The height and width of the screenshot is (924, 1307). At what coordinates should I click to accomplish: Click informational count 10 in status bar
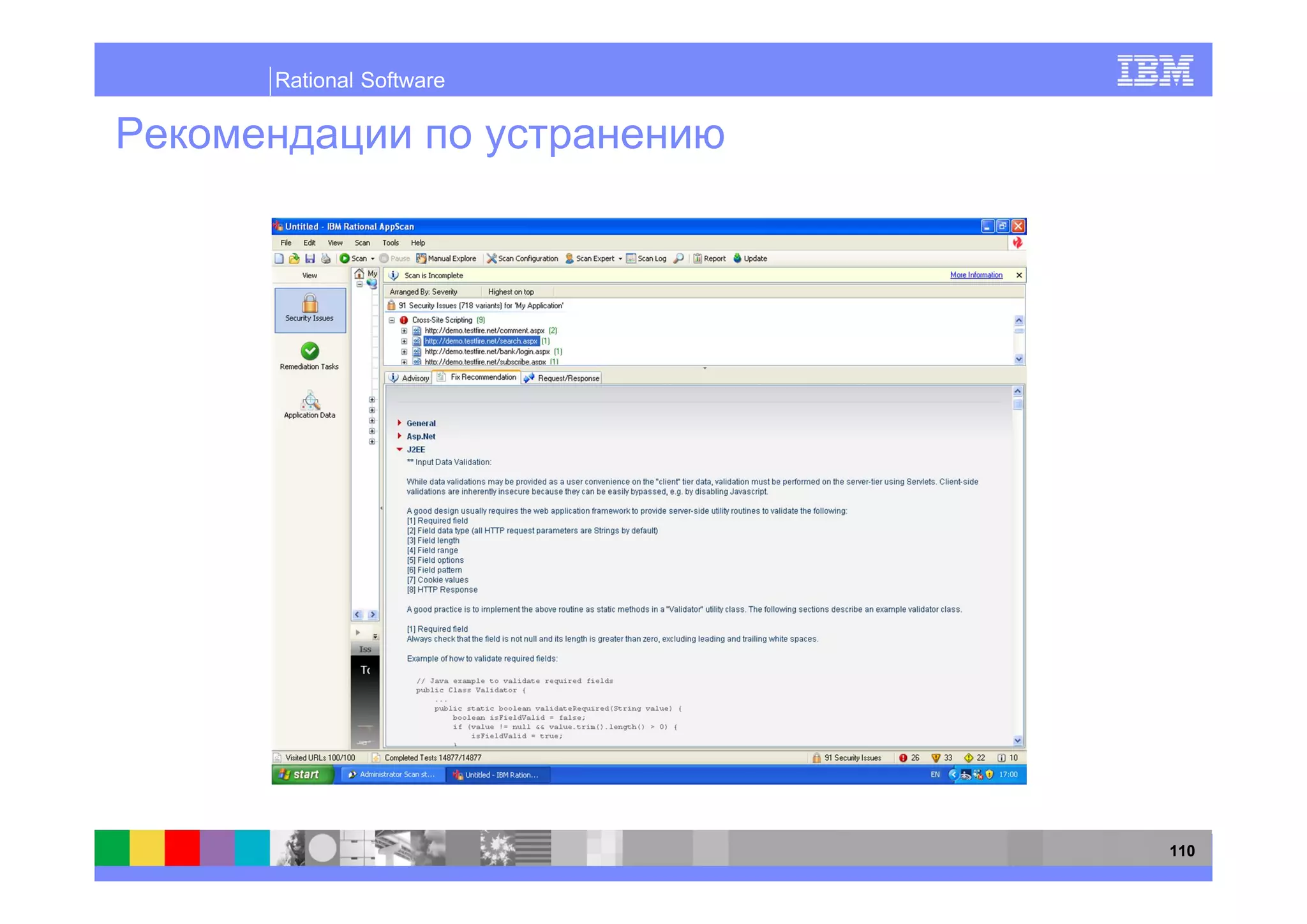pyautogui.click(x=1008, y=757)
